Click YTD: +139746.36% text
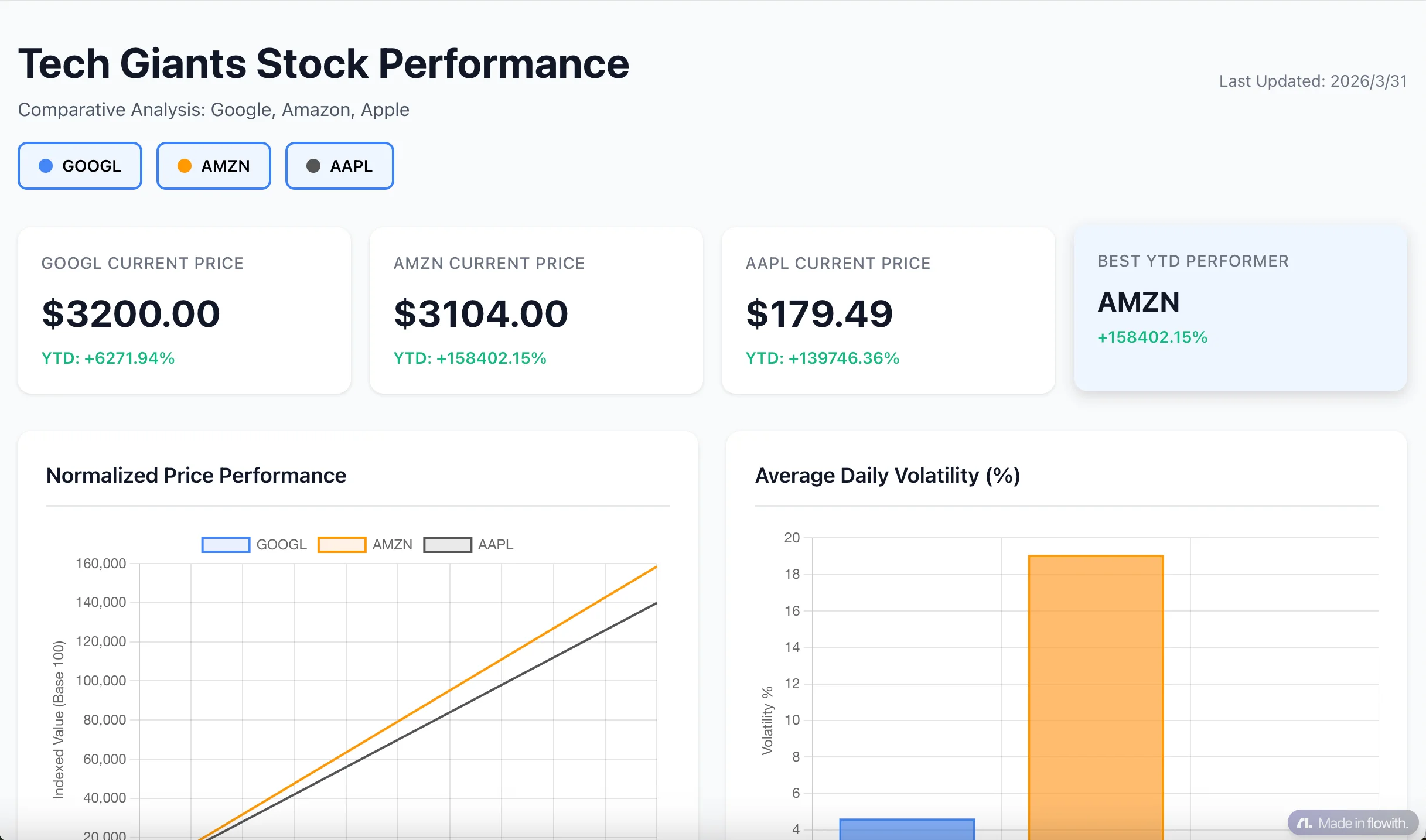 pos(823,358)
